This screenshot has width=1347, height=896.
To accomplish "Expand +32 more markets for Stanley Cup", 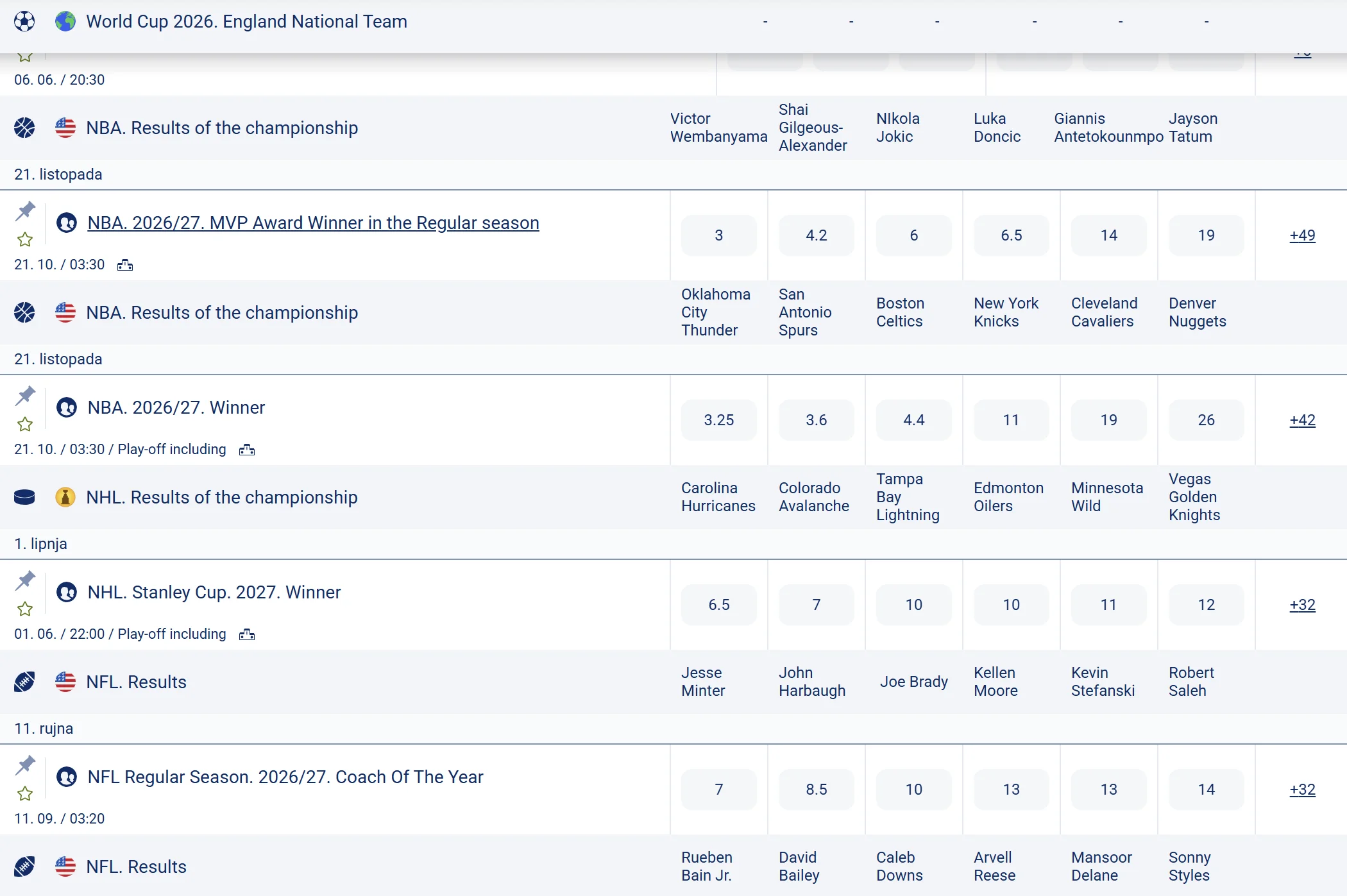I will click(1303, 605).
